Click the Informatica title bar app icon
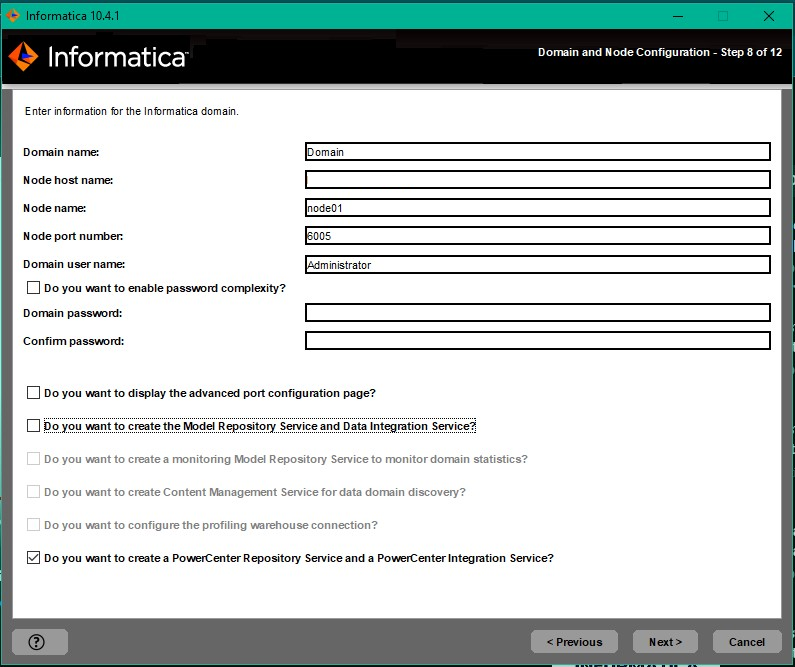 point(13,16)
